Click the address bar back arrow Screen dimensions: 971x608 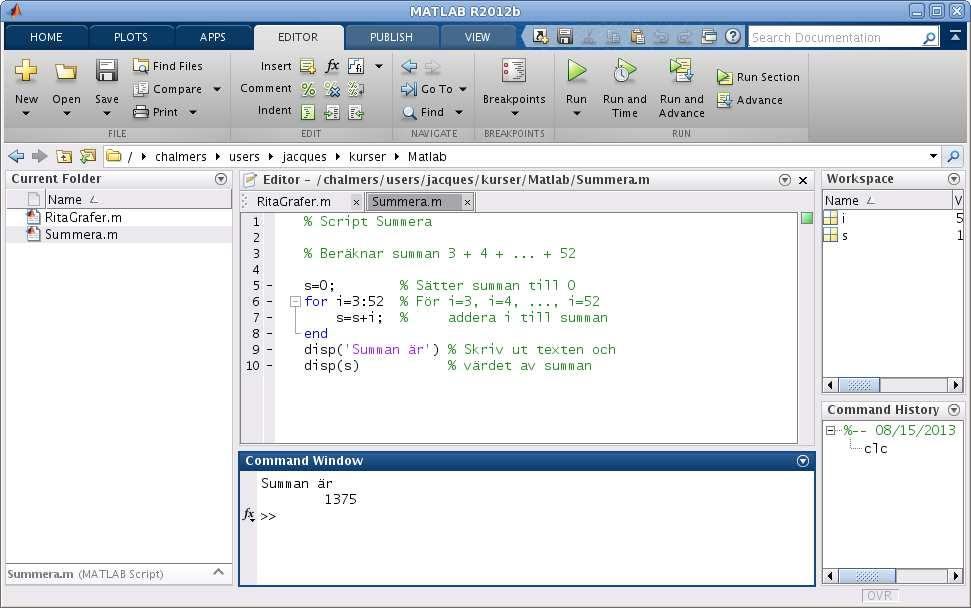(17, 156)
